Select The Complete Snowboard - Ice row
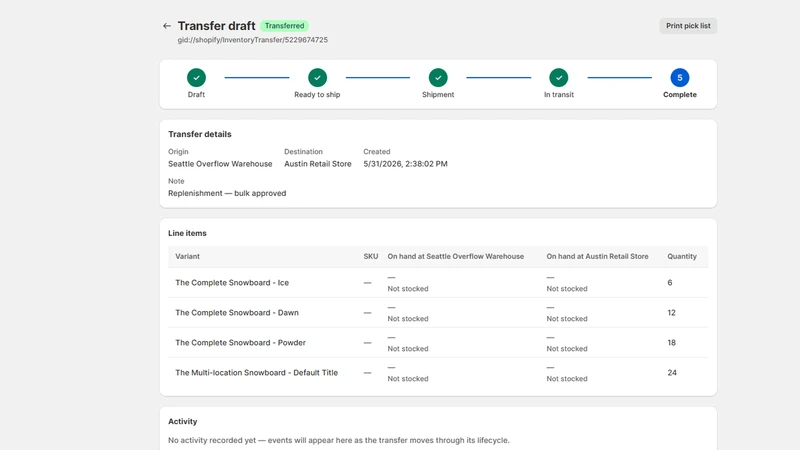 pos(438,283)
